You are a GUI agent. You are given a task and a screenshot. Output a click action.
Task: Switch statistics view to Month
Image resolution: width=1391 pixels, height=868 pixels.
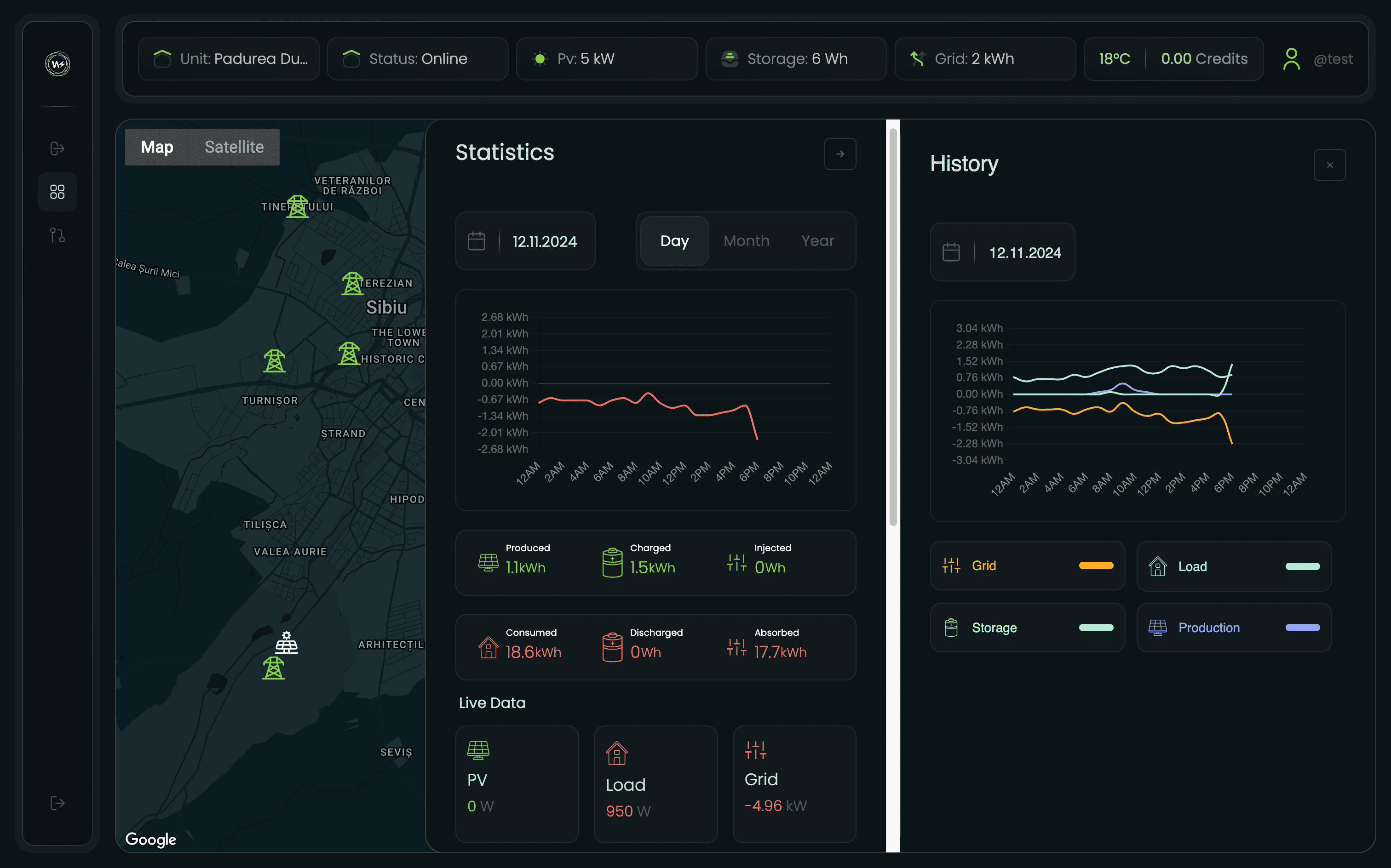746,241
